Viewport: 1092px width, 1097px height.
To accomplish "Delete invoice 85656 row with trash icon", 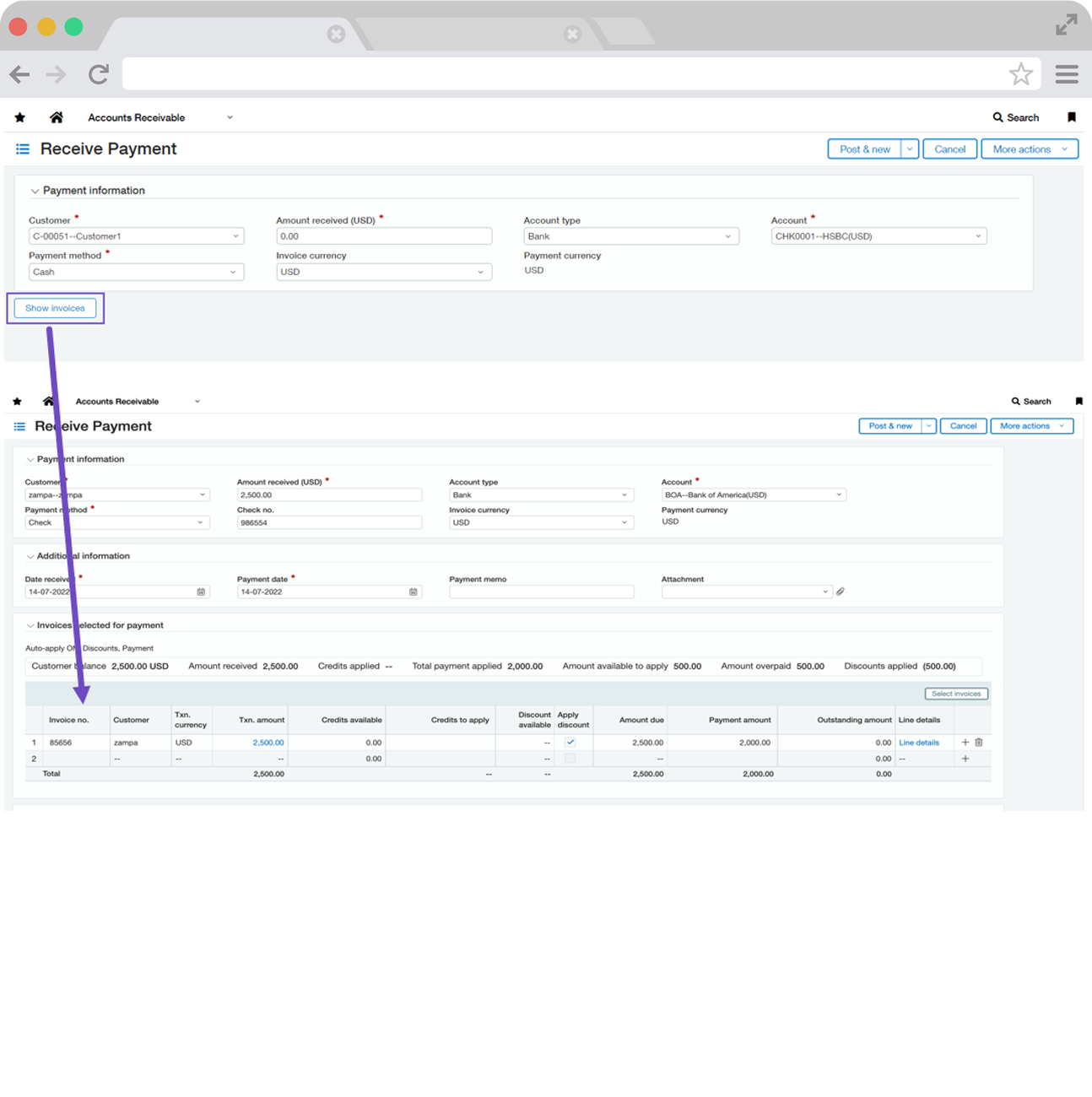I will [979, 743].
